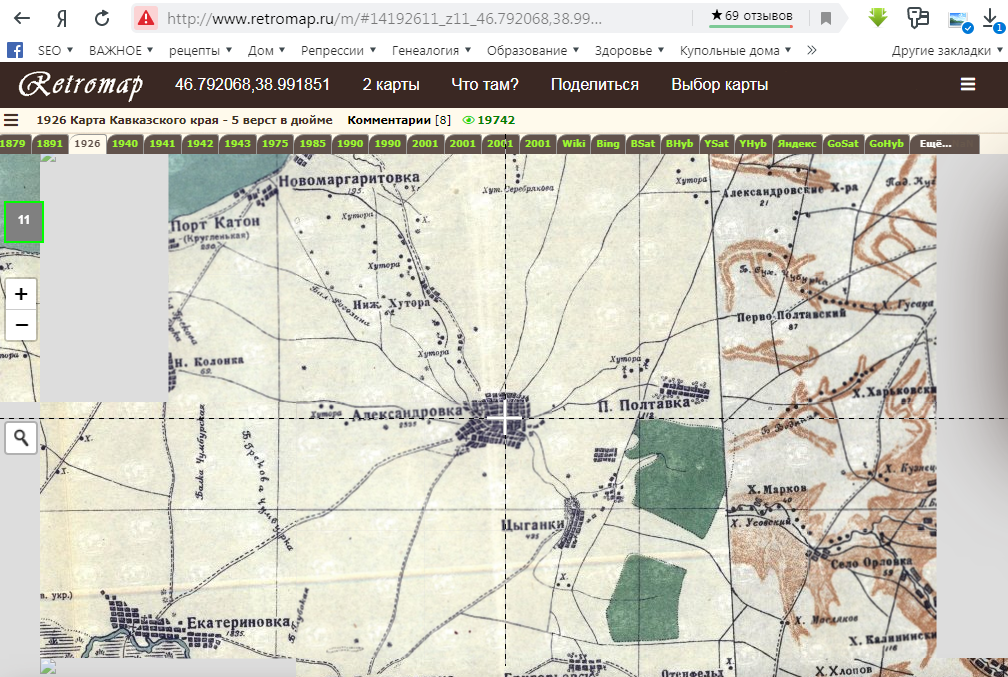The width and height of the screenshot is (1008, 677).
Task: Click the 69 отзывов reviews badge
Action: pyautogui.click(x=752, y=17)
